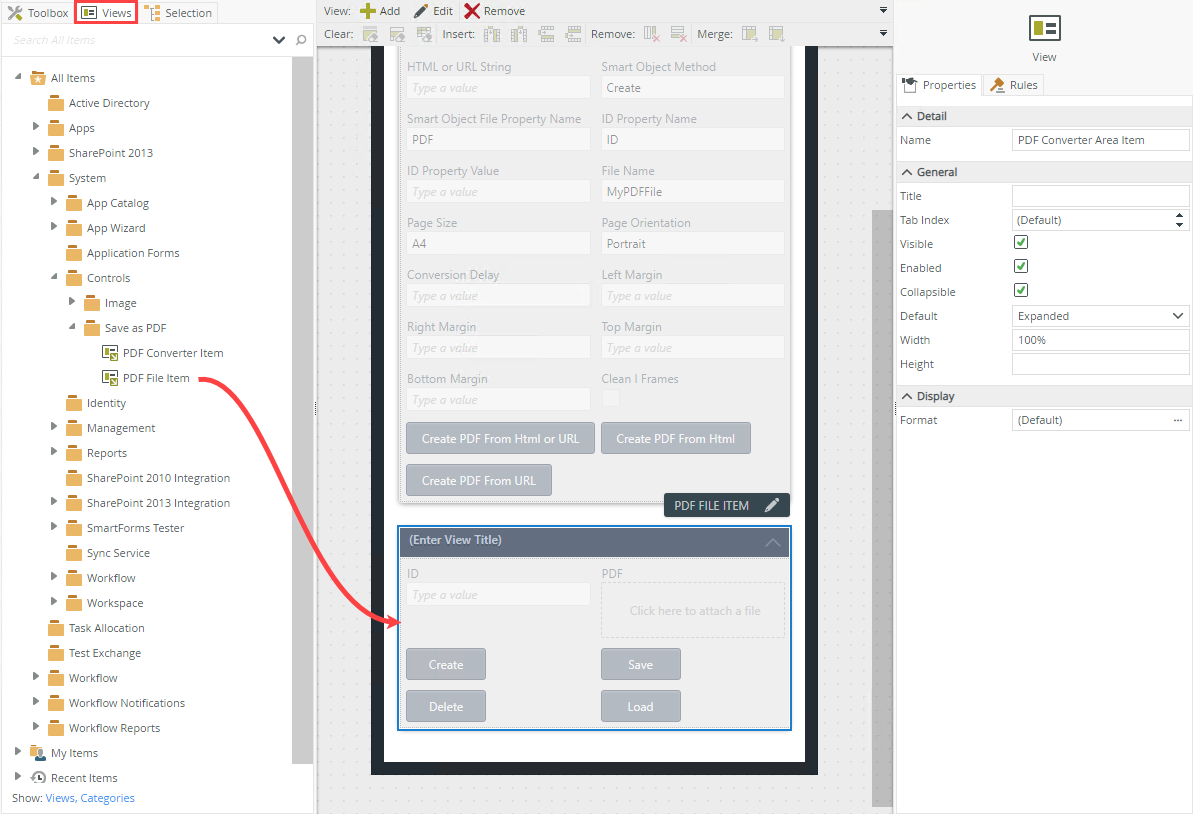Switch to the Rules tab
This screenshot has width=1193, height=814.
click(x=1014, y=85)
